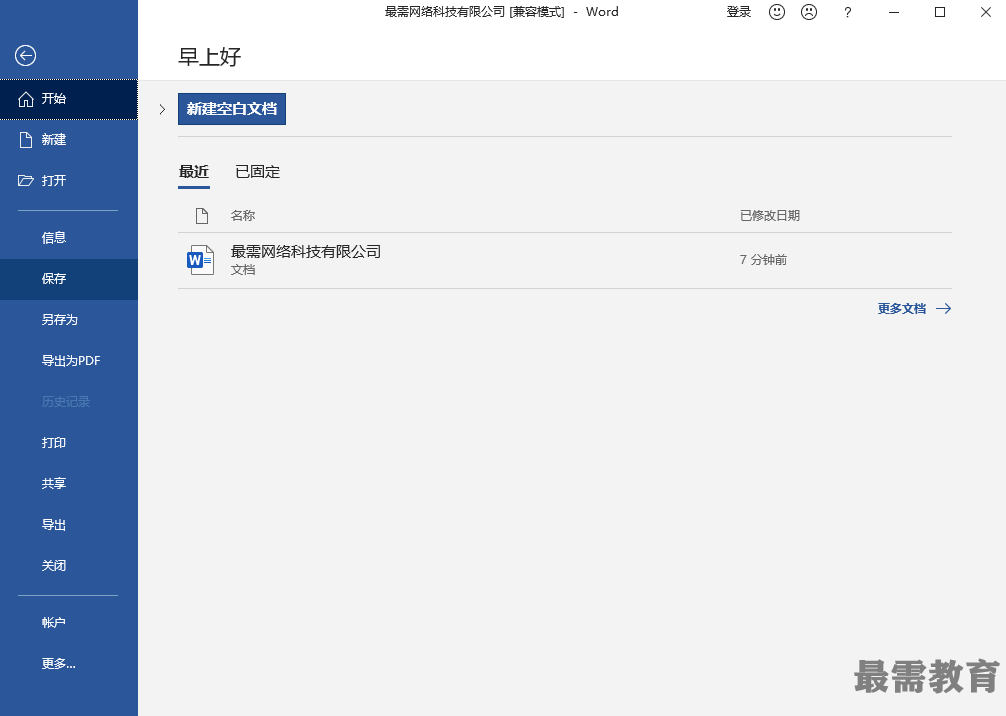Click the arrow next to 更多文档
Image resolution: width=1006 pixels, height=716 pixels.
point(943,309)
